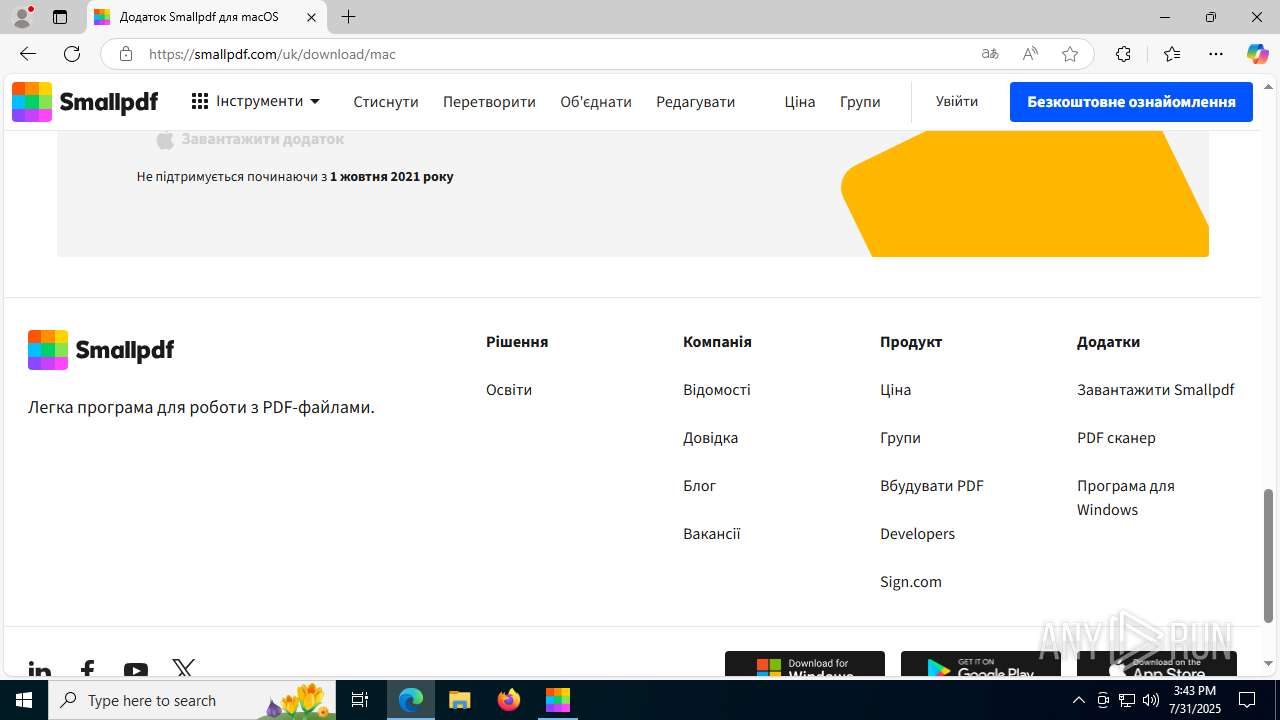The height and width of the screenshot is (720, 1280).
Task: Open the Освіти footer link
Action: [x=509, y=390]
